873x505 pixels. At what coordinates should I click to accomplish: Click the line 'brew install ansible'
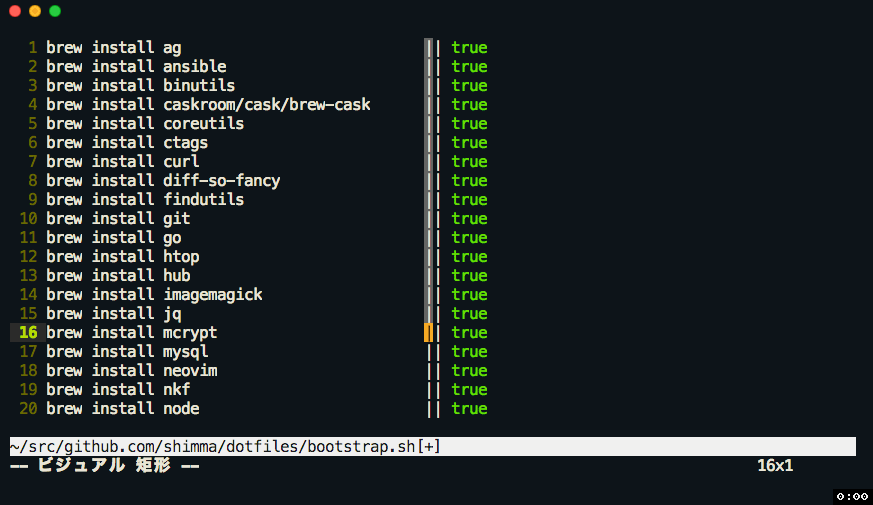tap(136, 67)
